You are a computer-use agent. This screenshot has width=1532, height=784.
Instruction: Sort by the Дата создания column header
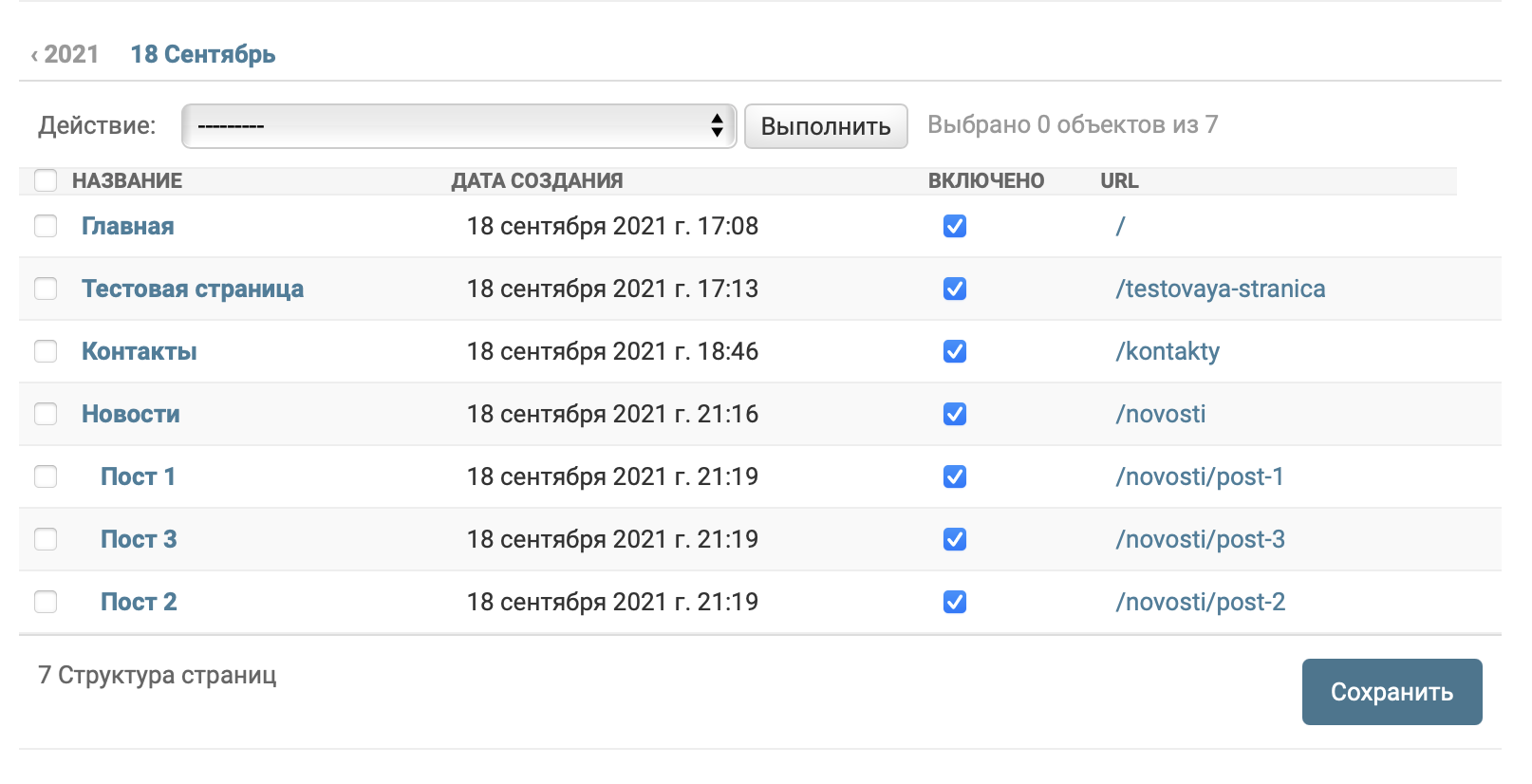537,180
